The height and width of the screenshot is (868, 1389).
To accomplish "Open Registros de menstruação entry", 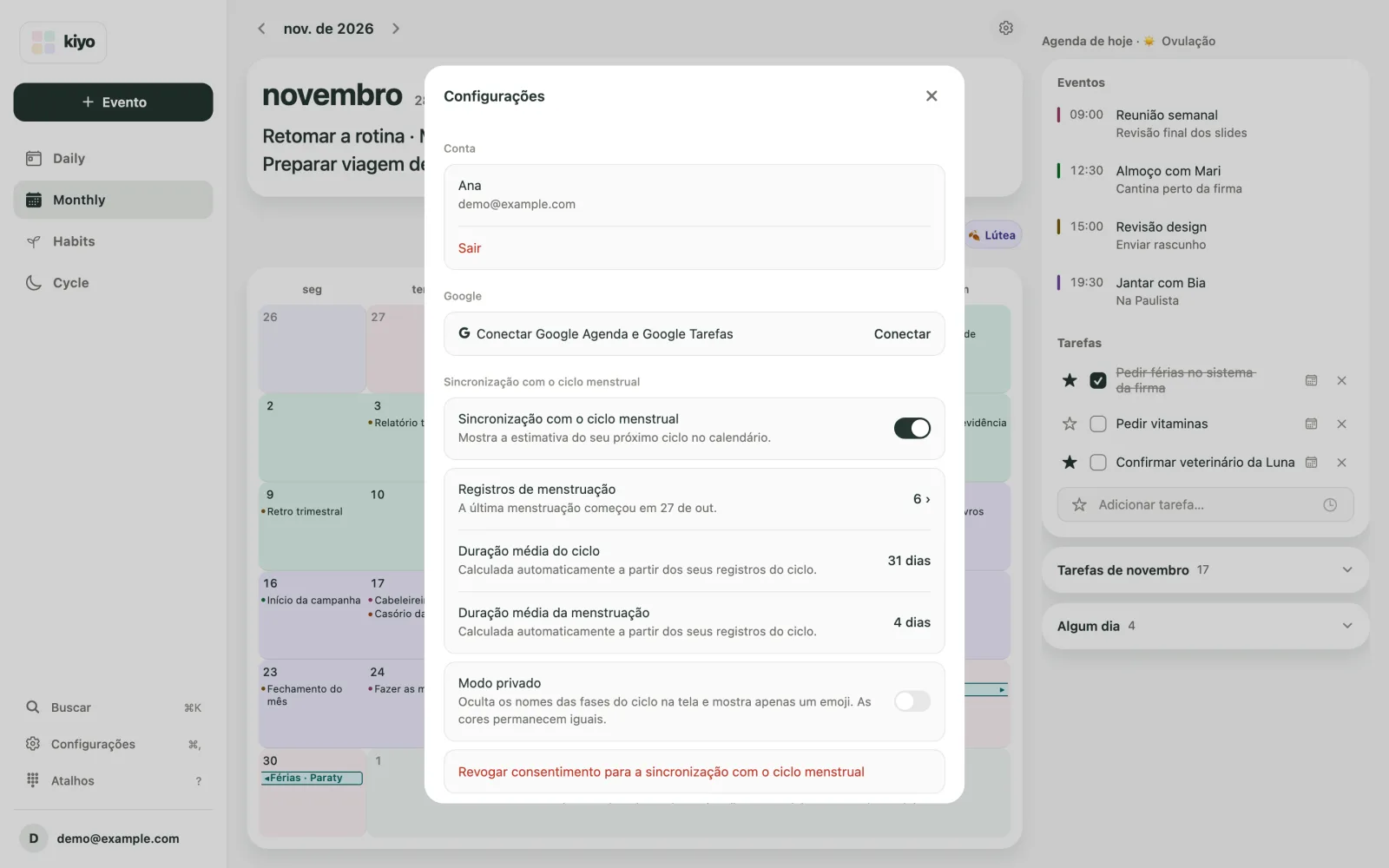I will [694, 499].
